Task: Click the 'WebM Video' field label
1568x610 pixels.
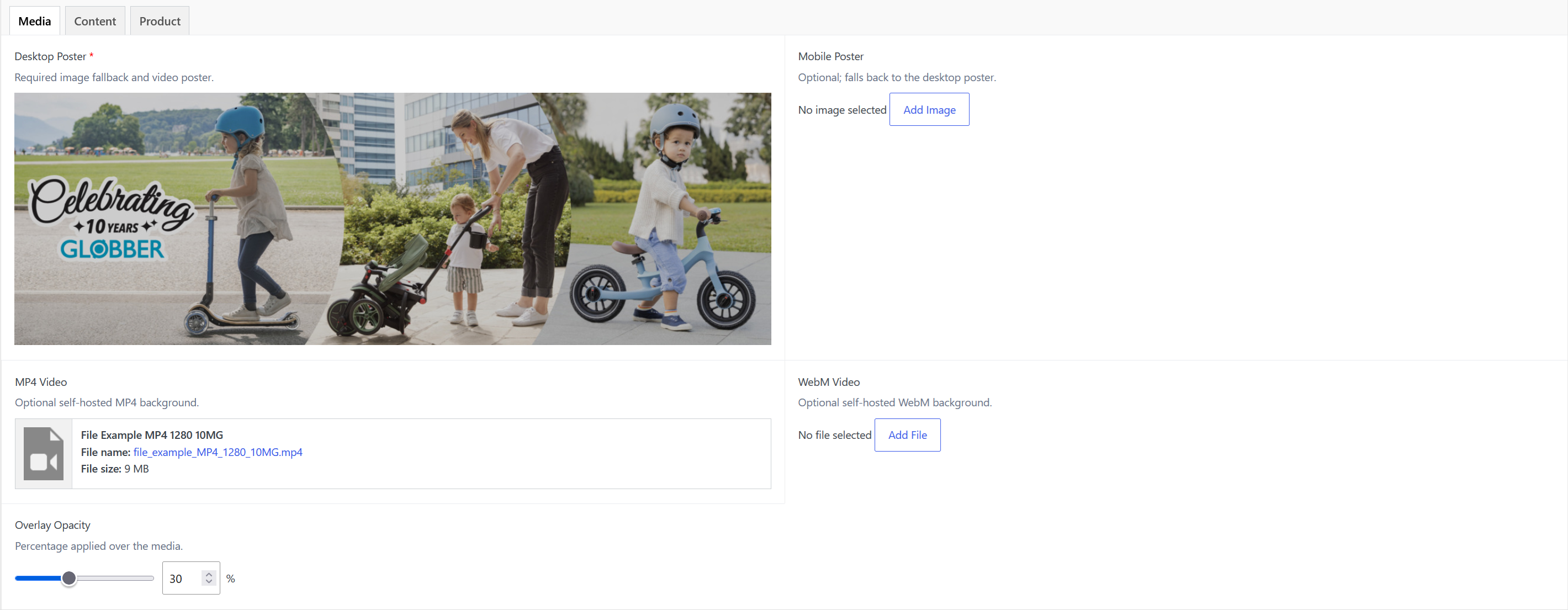Action: (828, 381)
